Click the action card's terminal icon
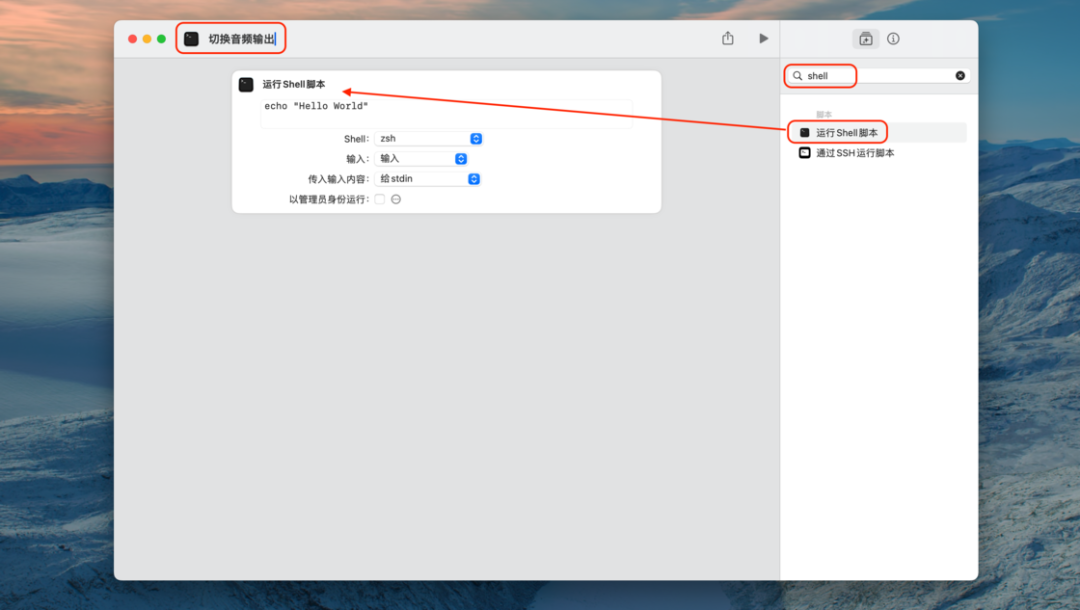 pyautogui.click(x=246, y=85)
